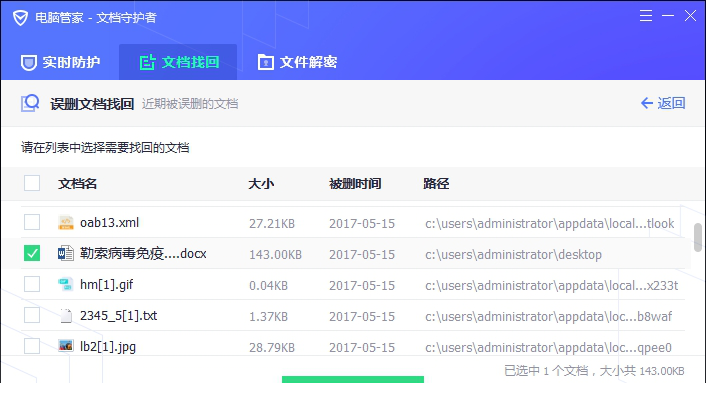Click the 27.21KB size value
This screenshot has width=706, height=398.
[x=272, y=224]
